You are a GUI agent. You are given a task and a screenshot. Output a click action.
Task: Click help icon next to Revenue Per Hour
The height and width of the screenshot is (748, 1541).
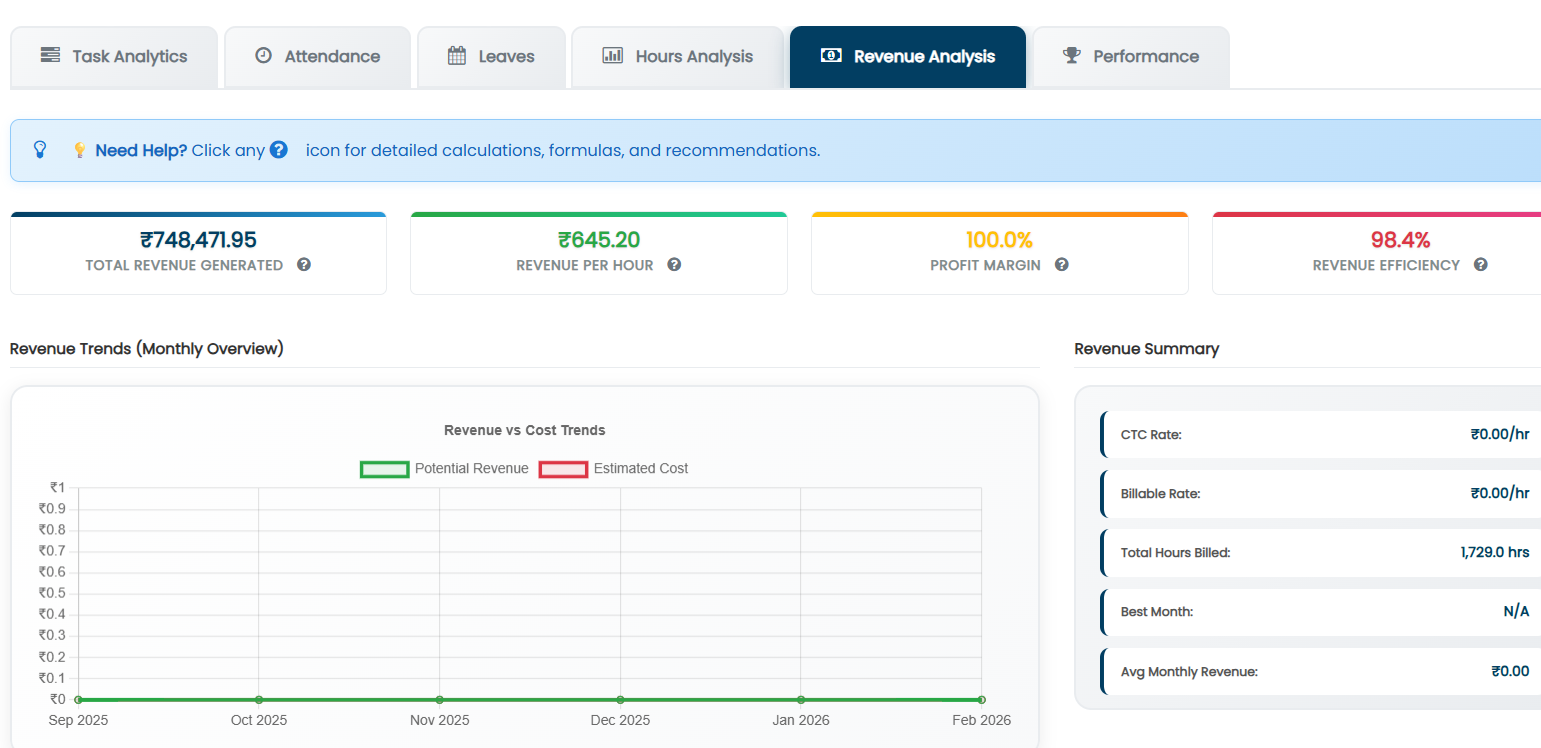coord(674,265)
